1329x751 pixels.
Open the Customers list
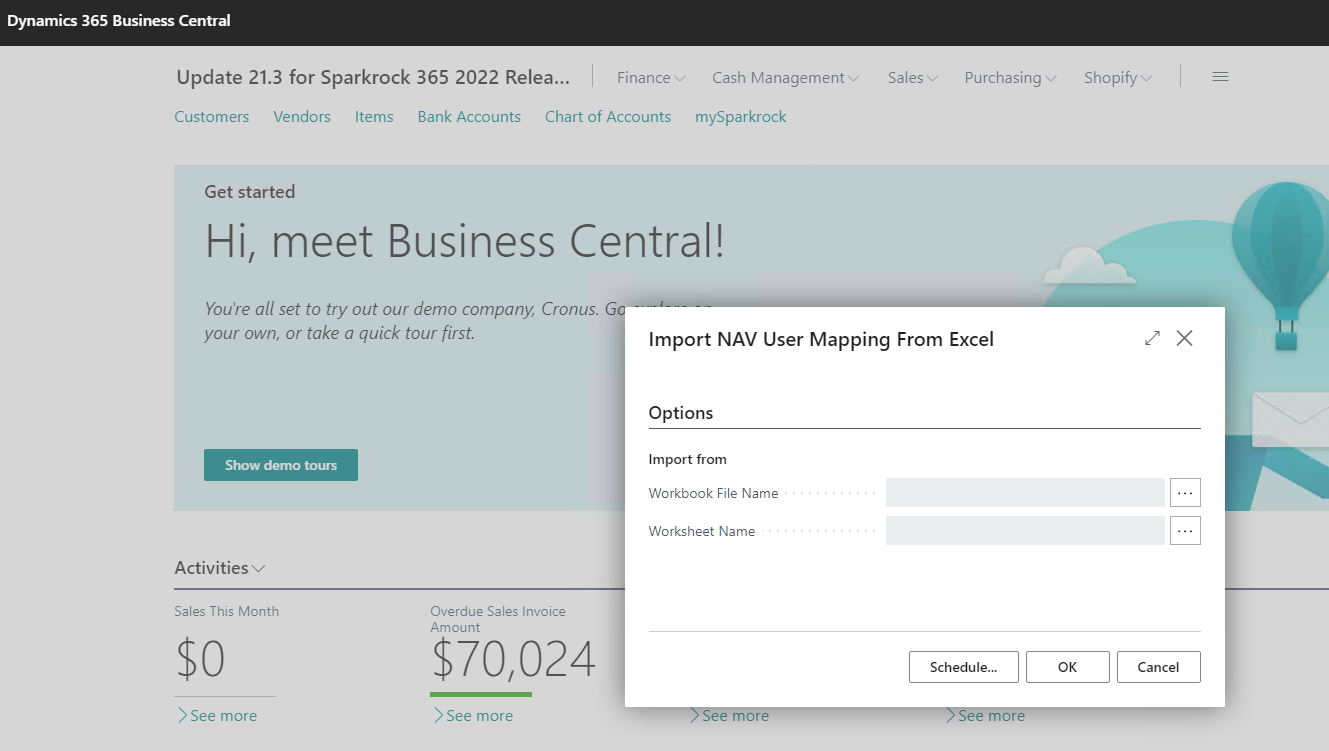211,116
